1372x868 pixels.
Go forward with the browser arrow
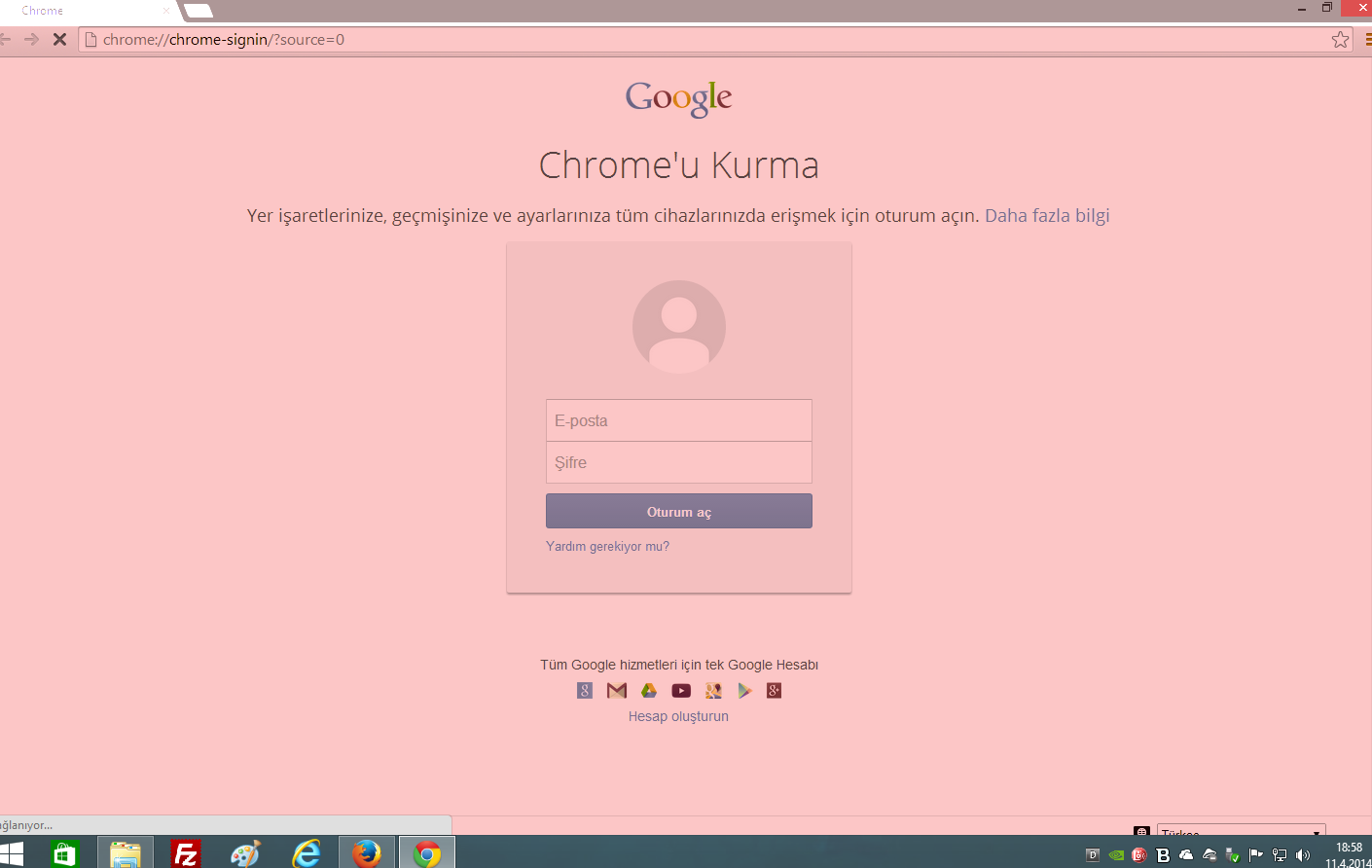point(31,39)
